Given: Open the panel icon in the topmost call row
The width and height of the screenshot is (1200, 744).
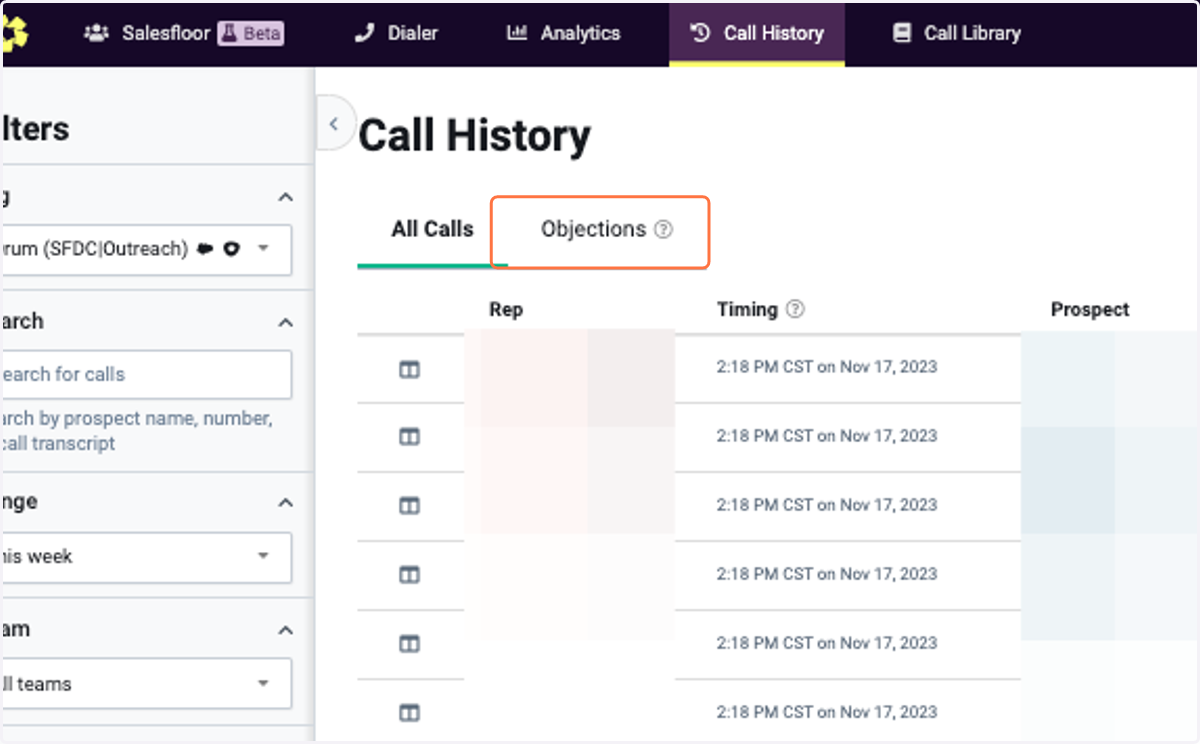Looking at the screenshot, I should (x=409, y=369).
